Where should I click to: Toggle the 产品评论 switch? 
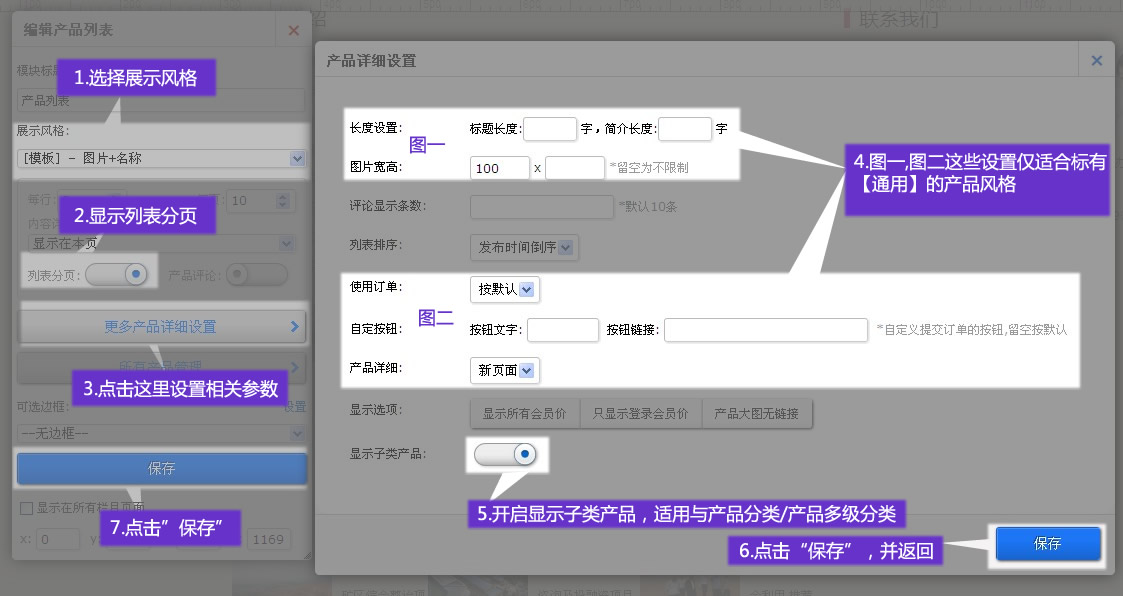point(257,274)
